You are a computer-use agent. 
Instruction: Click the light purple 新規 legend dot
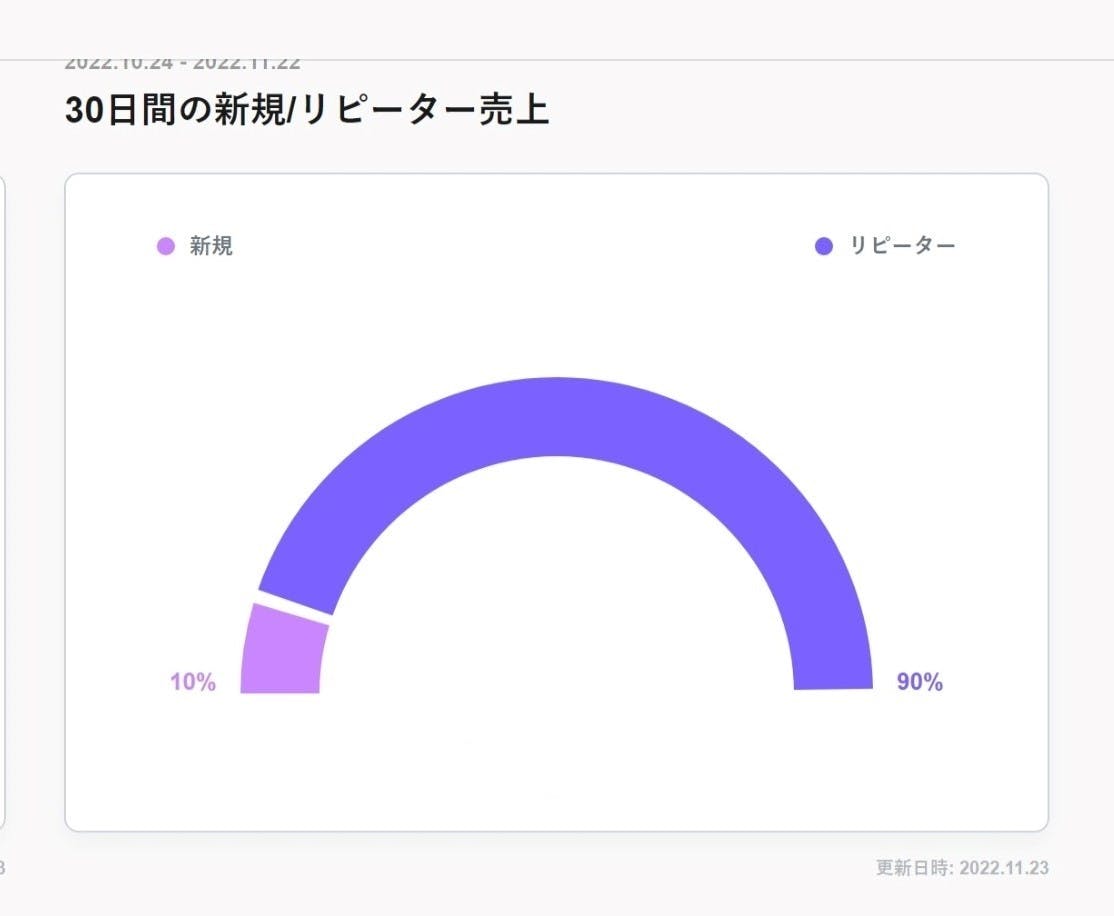tap(166, 246)
